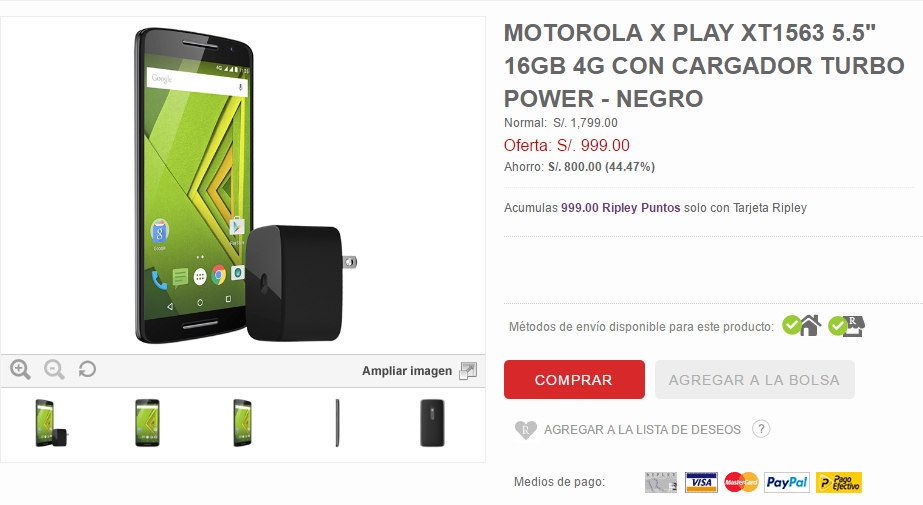Click the red COMPRAR button
This screenshot has width=923, height=505.
574,380
